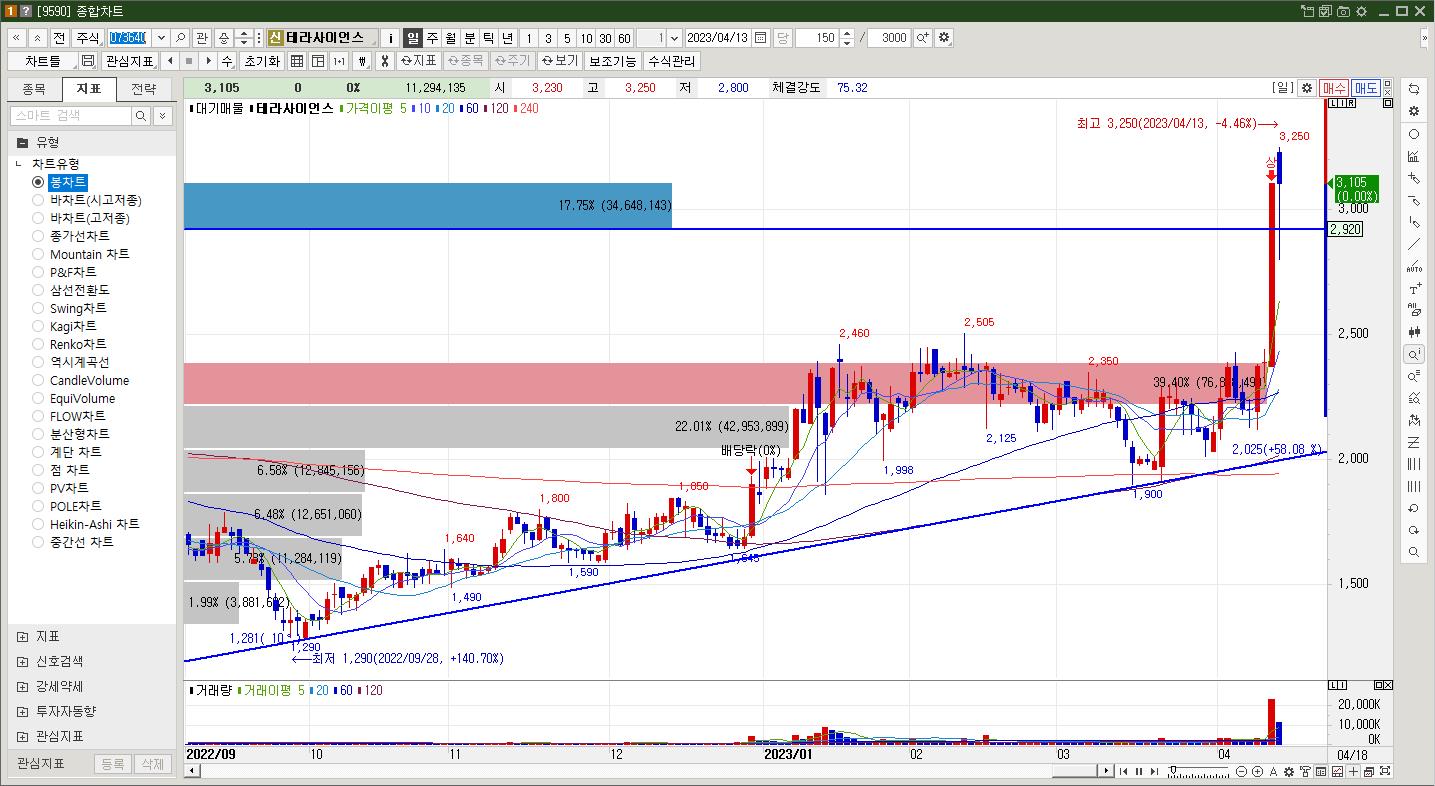Image resolution: width=1435 pixels, height=786 pixels.
Task: Select the 주 weekly period button
Action: pos(432,37)
